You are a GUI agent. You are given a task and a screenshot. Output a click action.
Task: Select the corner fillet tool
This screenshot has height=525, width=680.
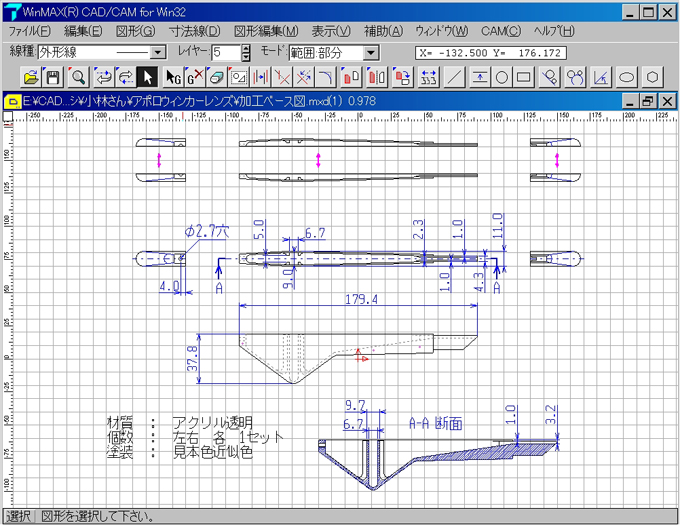(325, 77)
